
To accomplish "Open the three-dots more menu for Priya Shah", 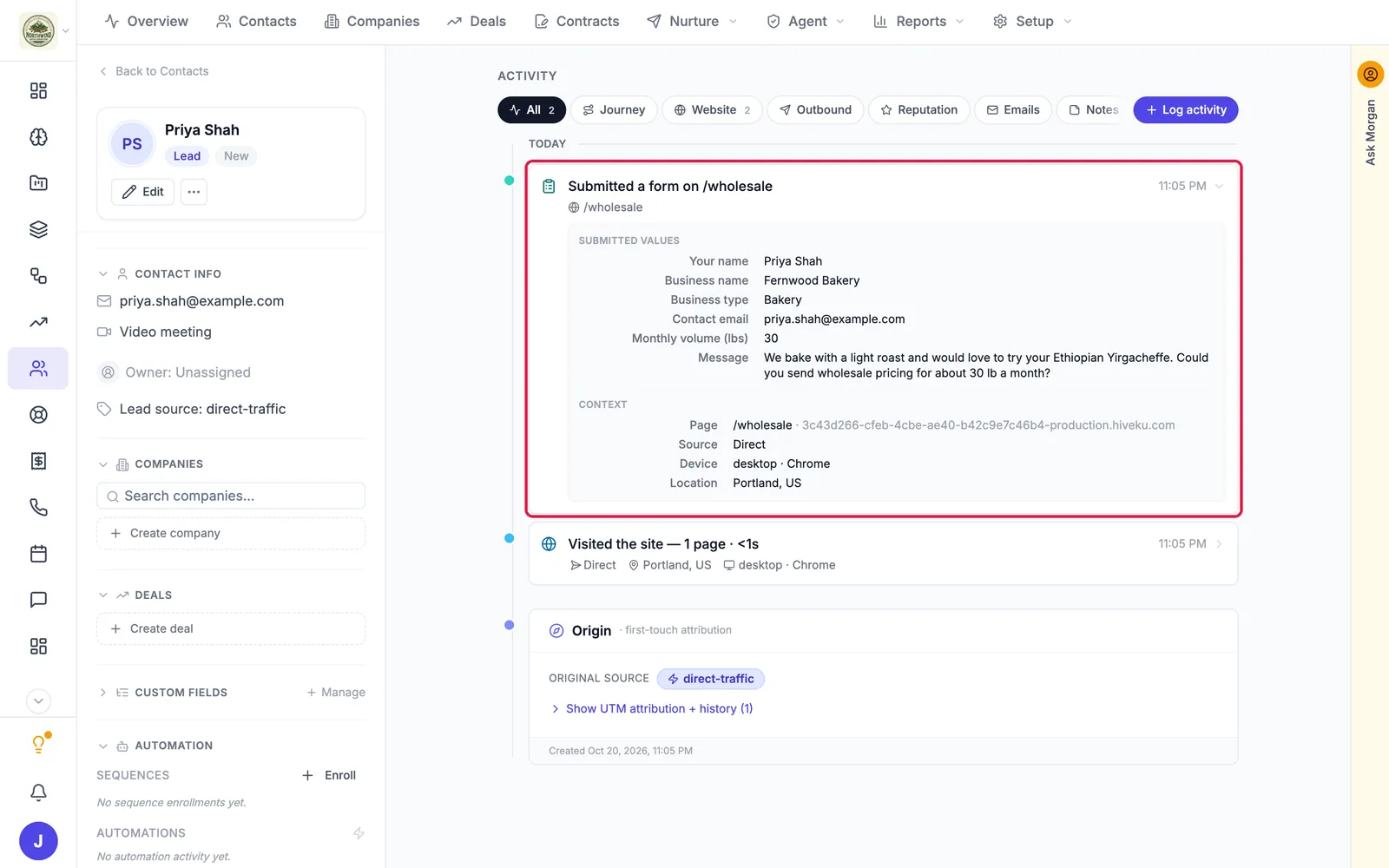I will coord(194,192).
